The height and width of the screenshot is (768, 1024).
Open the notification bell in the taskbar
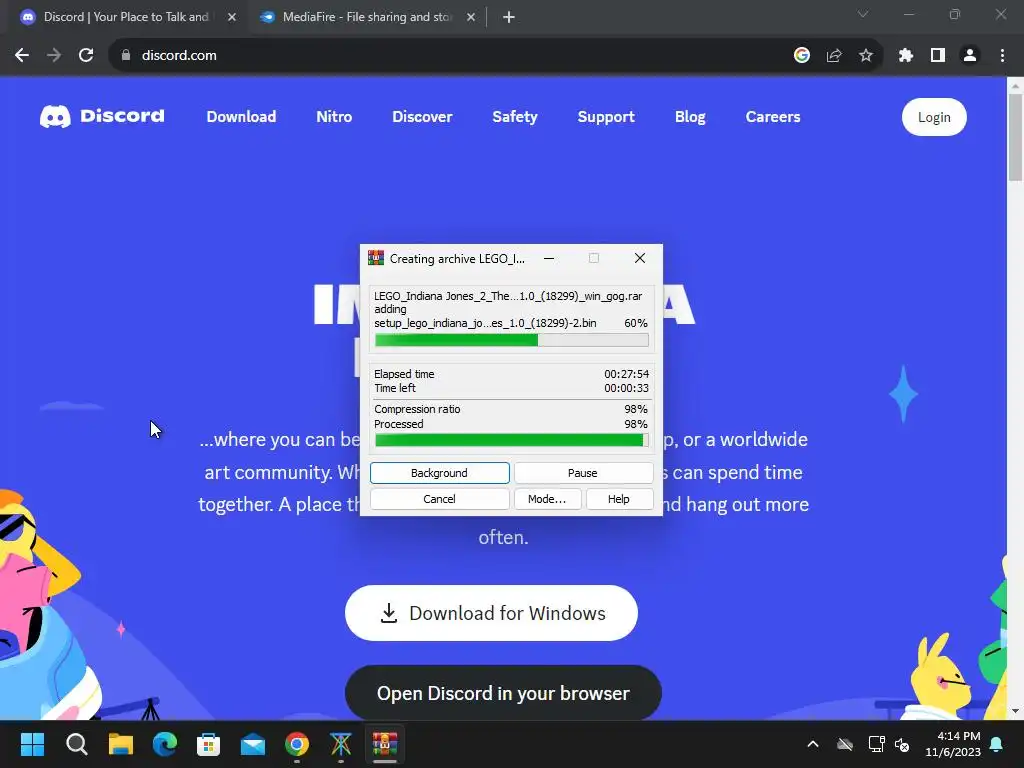tap(997, 744)
